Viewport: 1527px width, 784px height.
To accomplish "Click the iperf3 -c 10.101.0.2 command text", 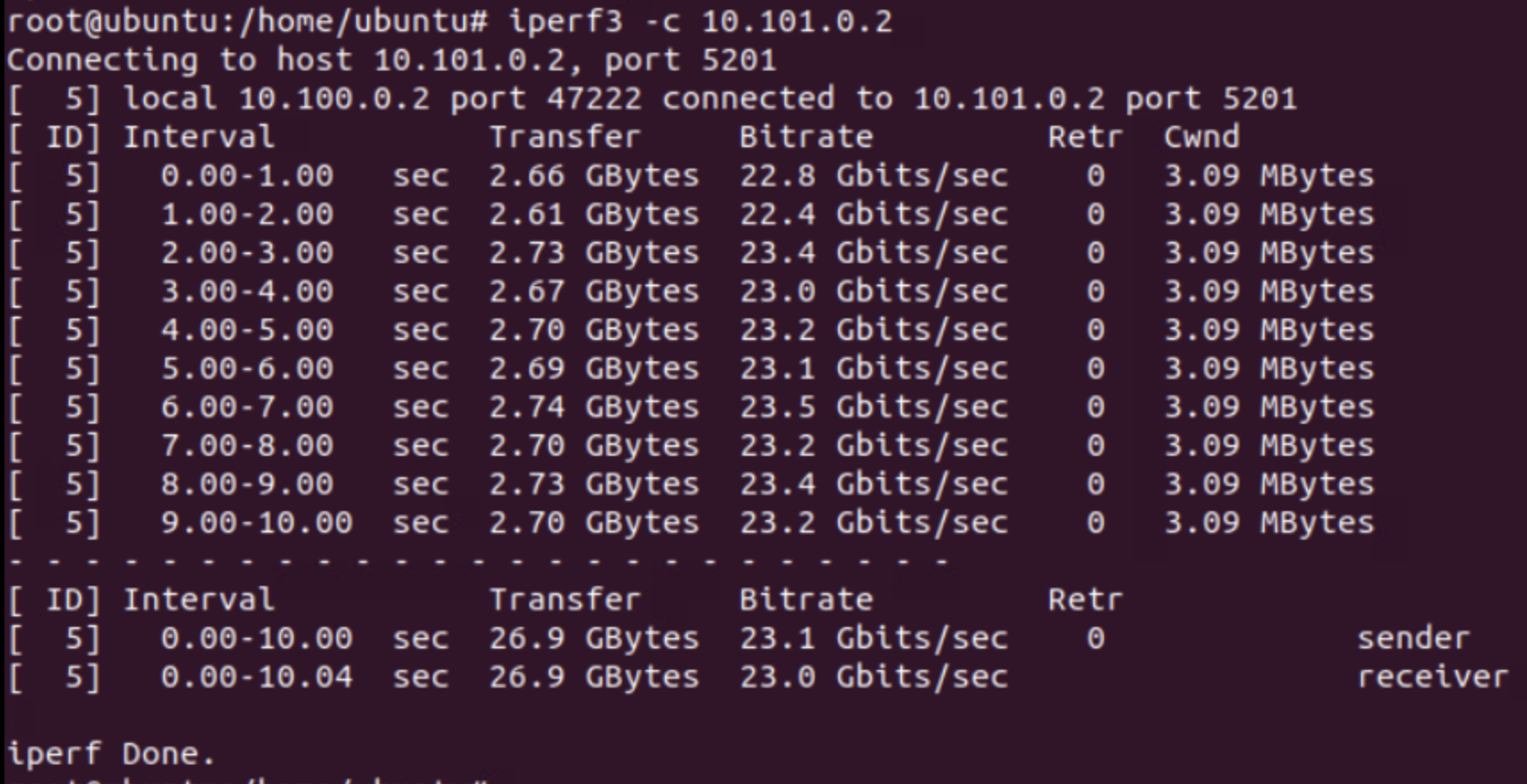I will pos(700,21).
